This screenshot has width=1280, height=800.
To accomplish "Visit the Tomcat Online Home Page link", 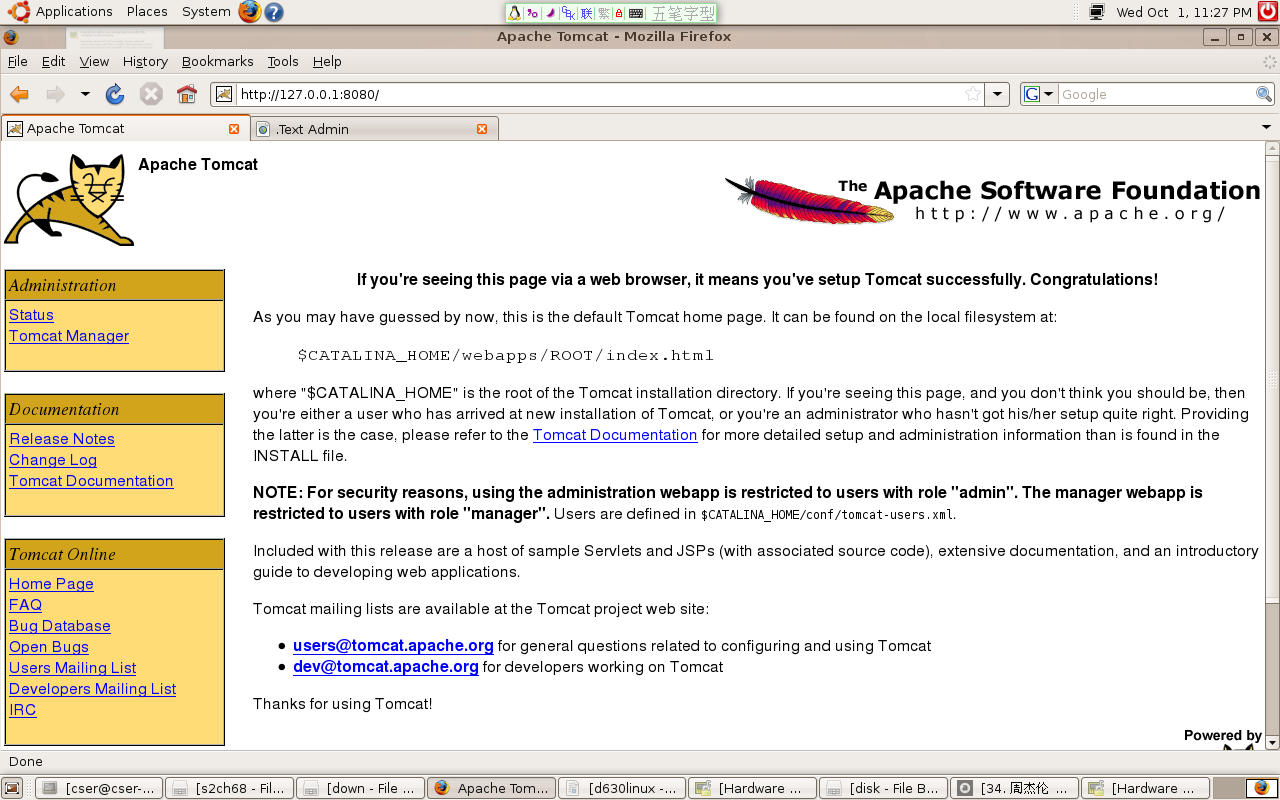I will 51,584.
